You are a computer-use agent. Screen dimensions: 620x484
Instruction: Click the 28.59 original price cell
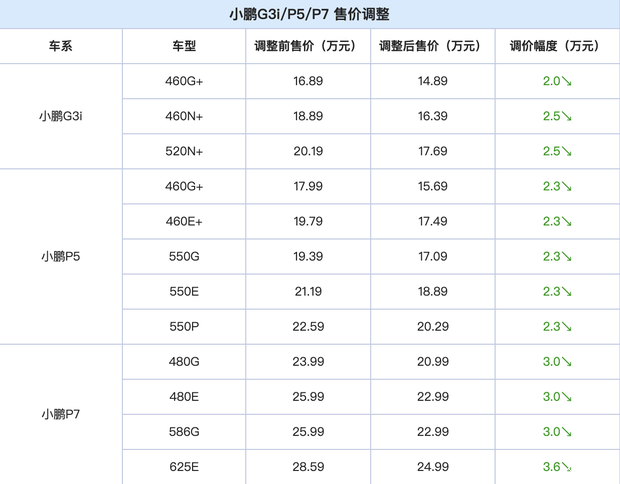pyautogui.click(x=308, y=466)
